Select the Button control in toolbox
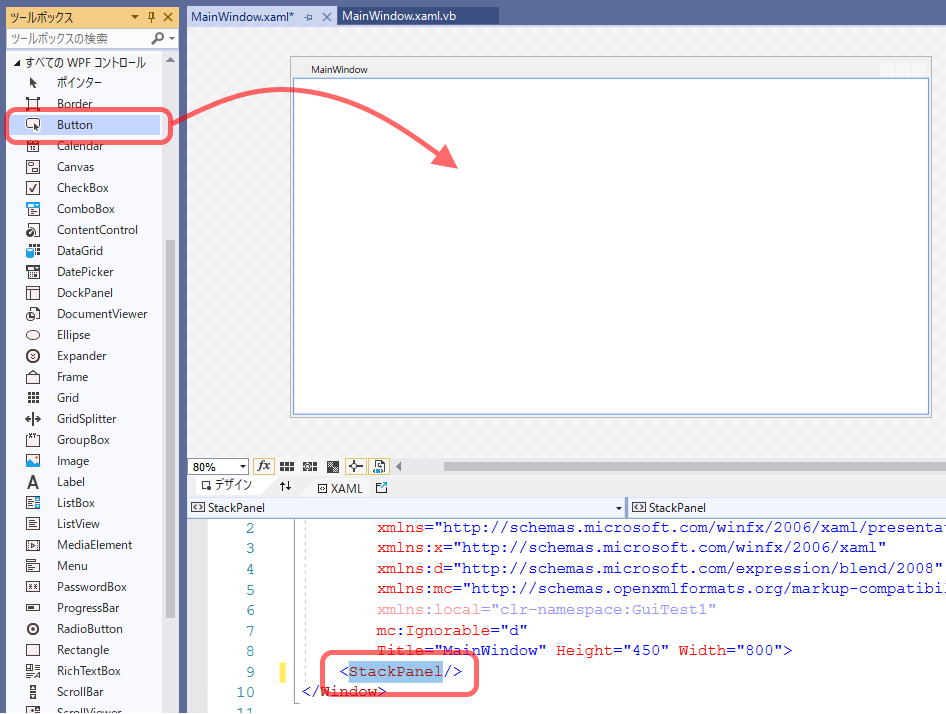The height and width of the screenshot is (714, 946). [x=84, y=125]
